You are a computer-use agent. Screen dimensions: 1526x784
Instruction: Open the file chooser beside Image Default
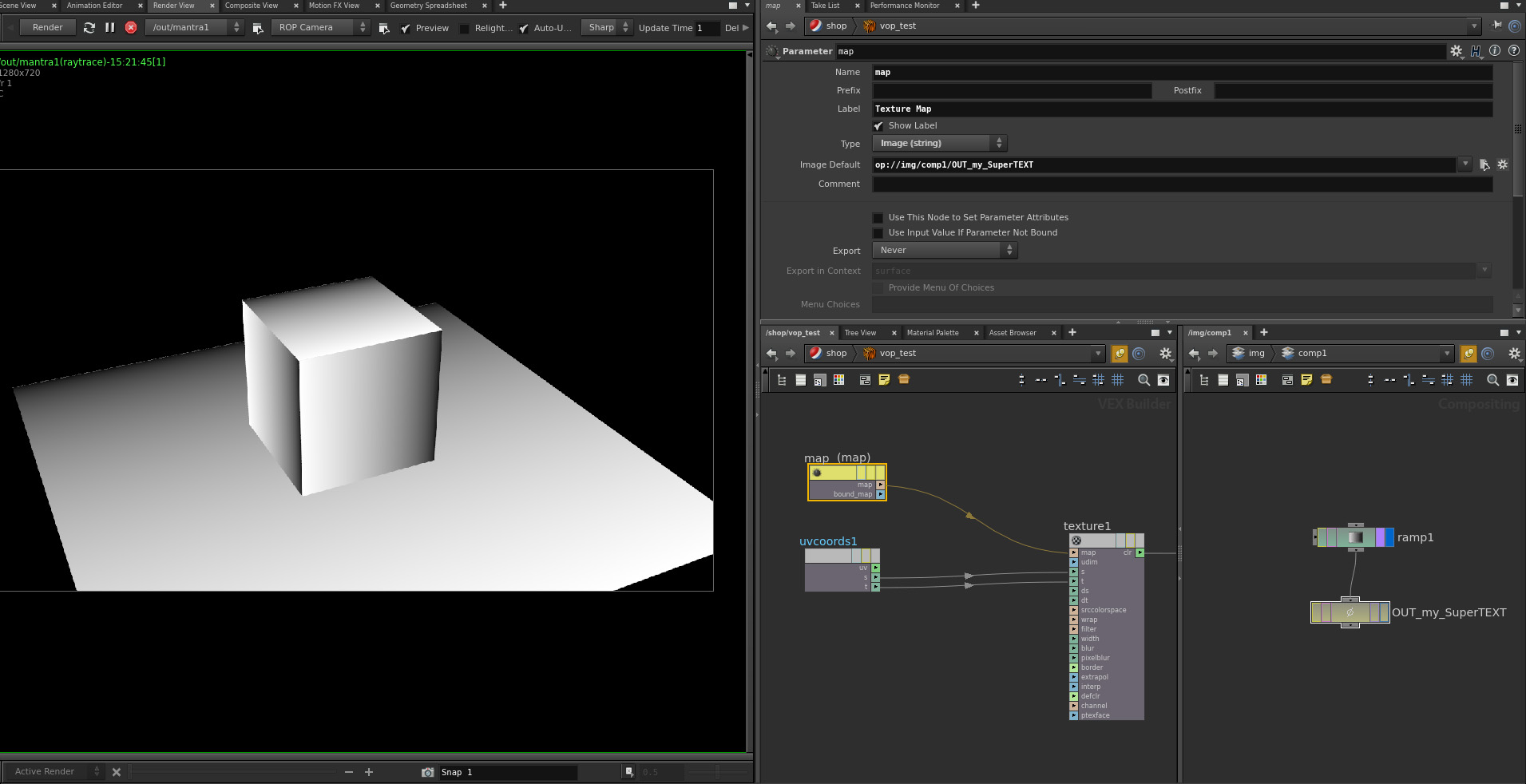click(x=1484, y=164)
